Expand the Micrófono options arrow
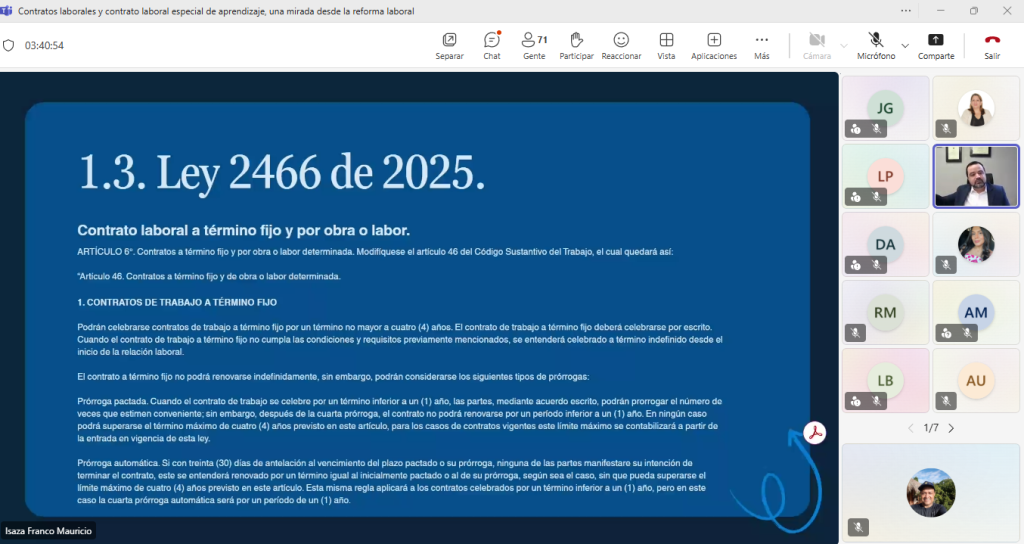This screenshot has width=1024, height=544. coord(905,45)
